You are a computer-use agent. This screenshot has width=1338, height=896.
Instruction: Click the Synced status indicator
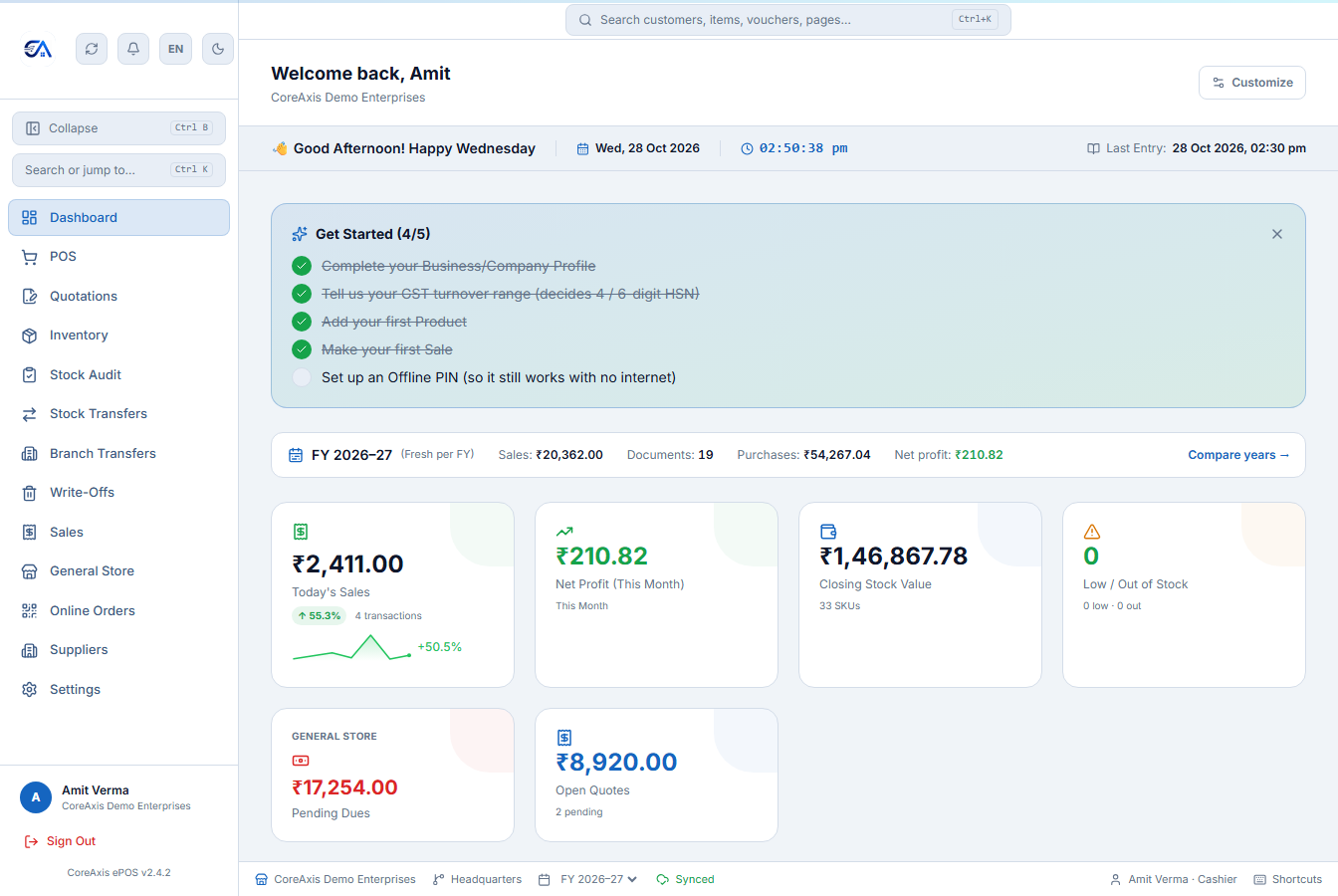point(685,880)
